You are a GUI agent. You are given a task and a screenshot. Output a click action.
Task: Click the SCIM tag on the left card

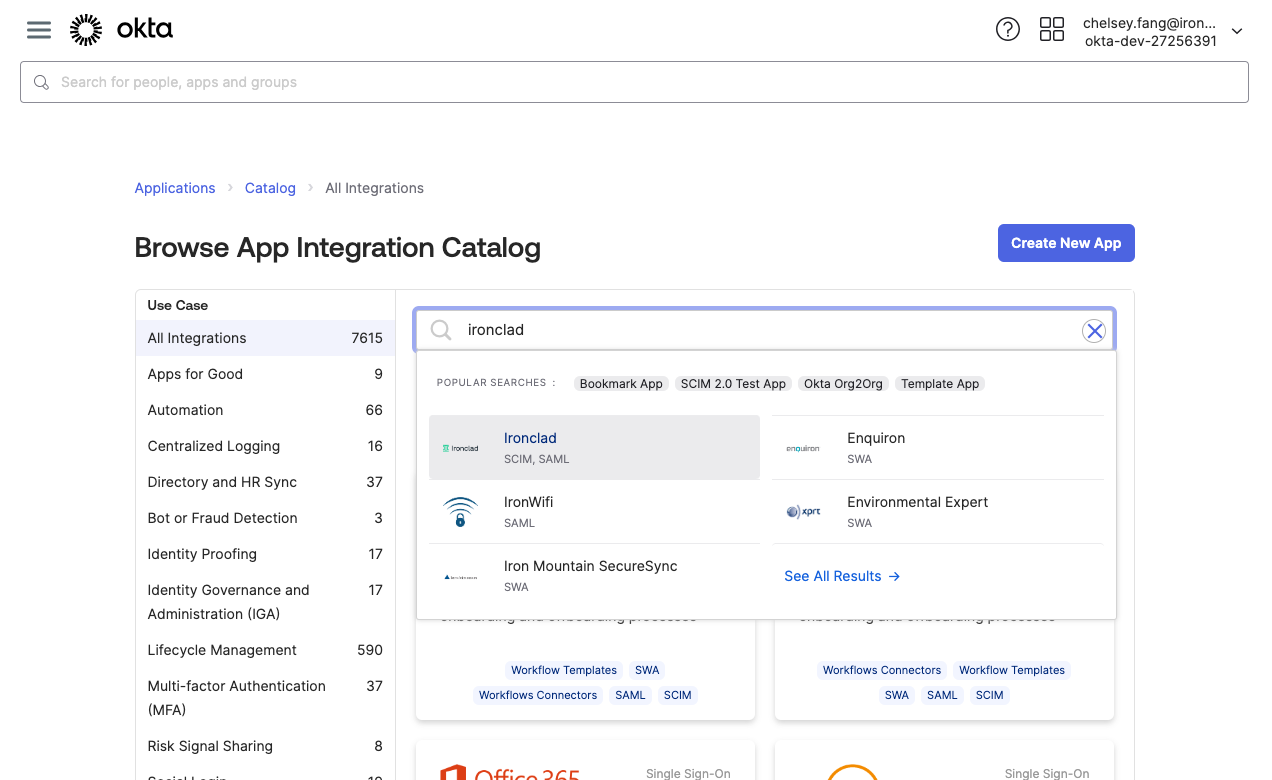[x=678, y=695]
